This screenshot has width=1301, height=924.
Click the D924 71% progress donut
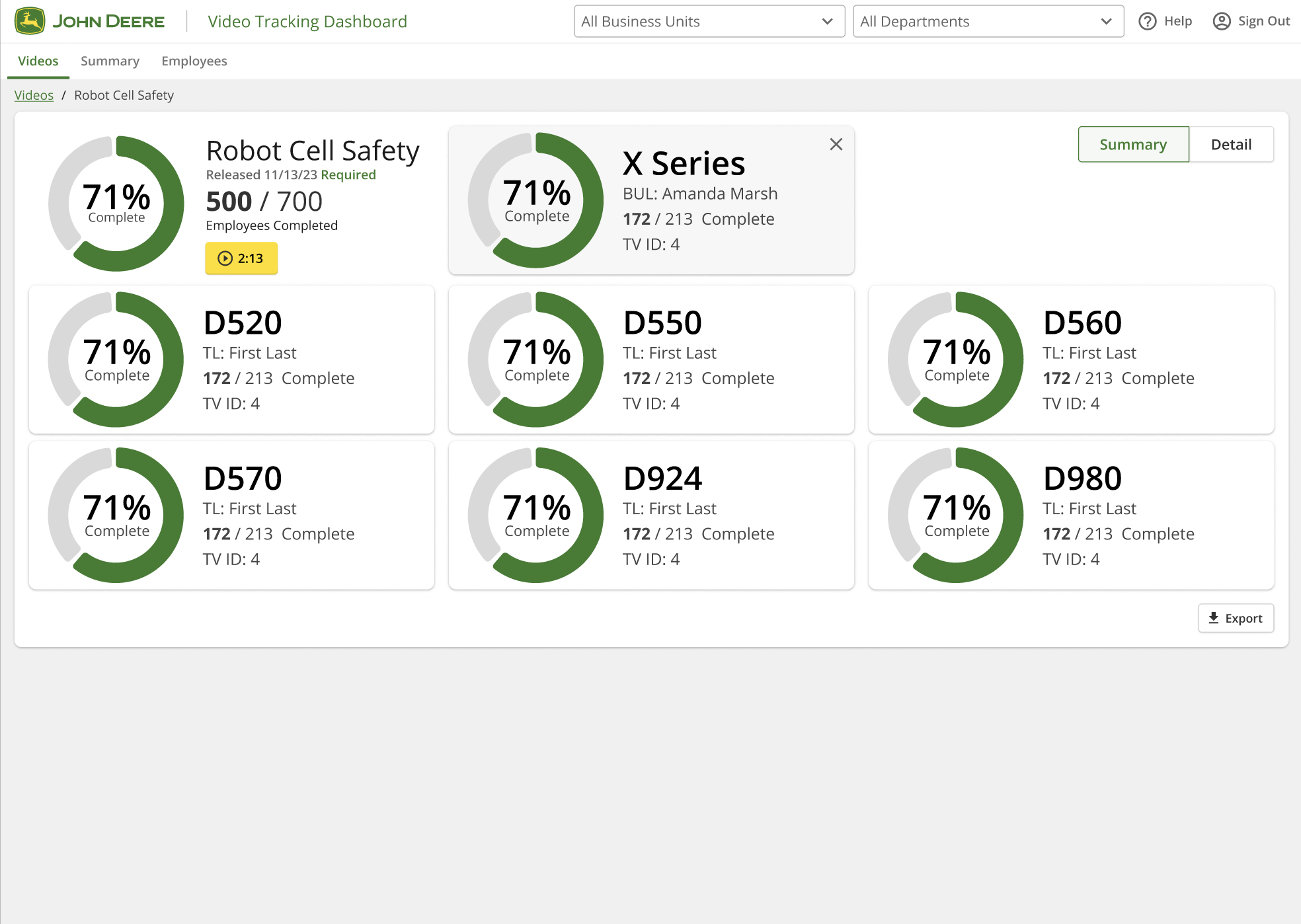536,515
